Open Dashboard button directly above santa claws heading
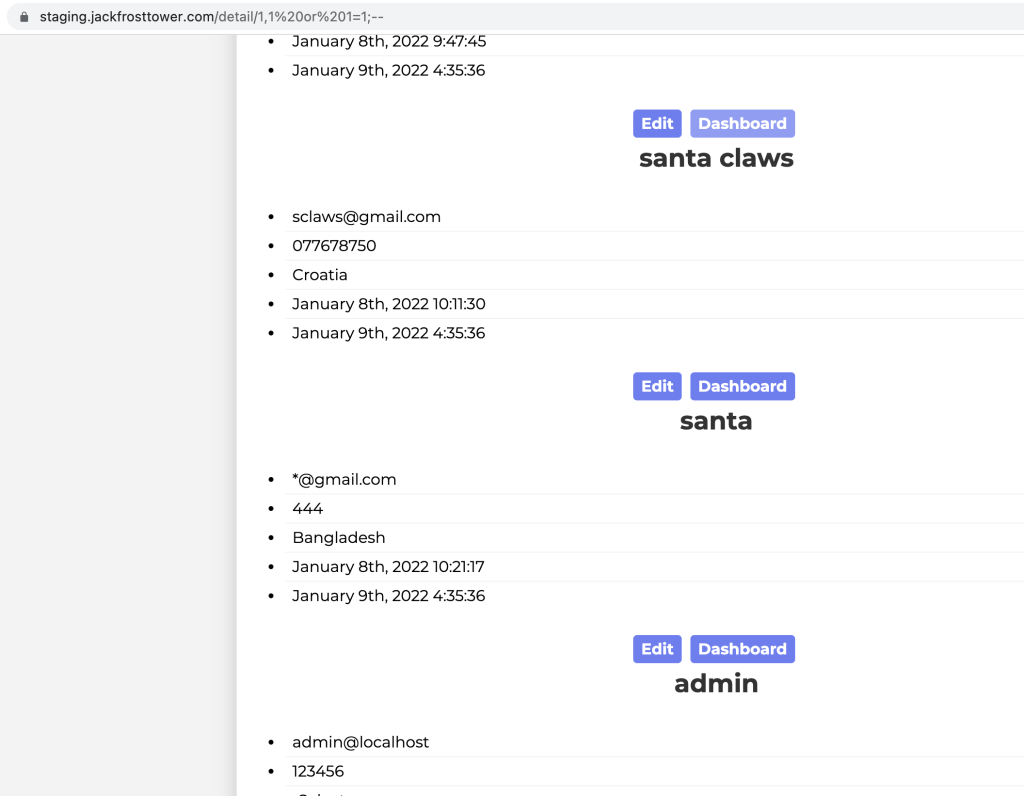Viewport: 1024px width, 796px height. [x=742, y=124]
